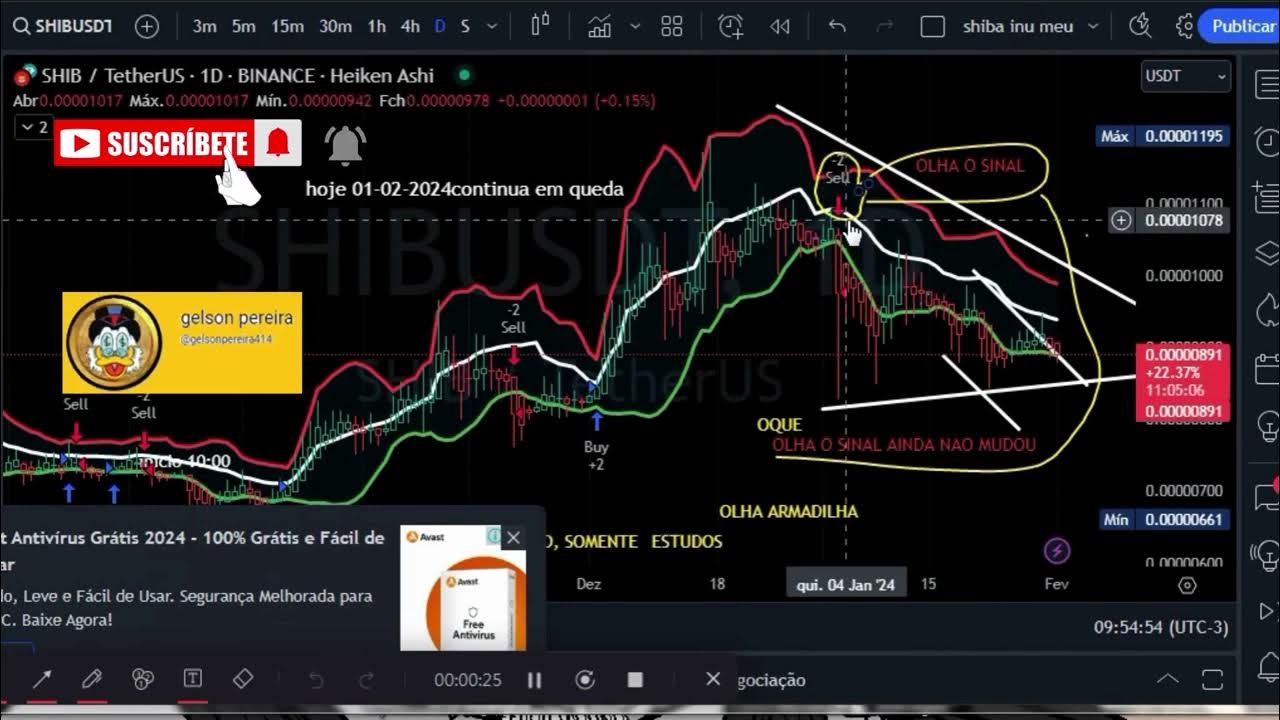The height and width of the screenshot is (720, 1280).
Task: Pause the screen recording
Action: (535, 681)
